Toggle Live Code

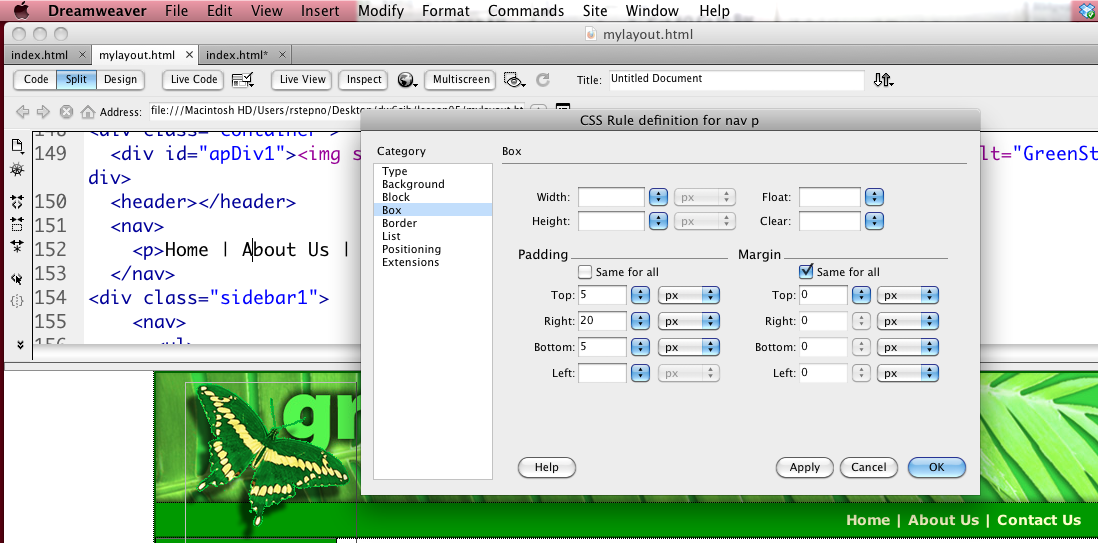(194, 79)
